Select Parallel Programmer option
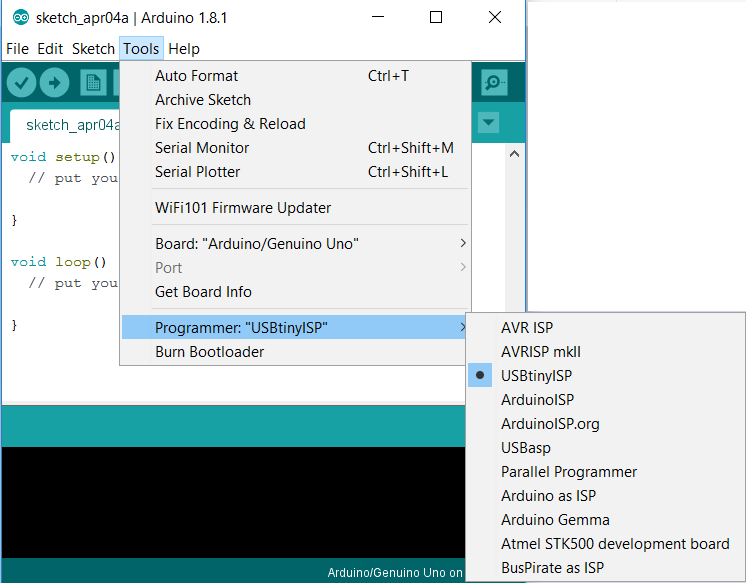 605,472
